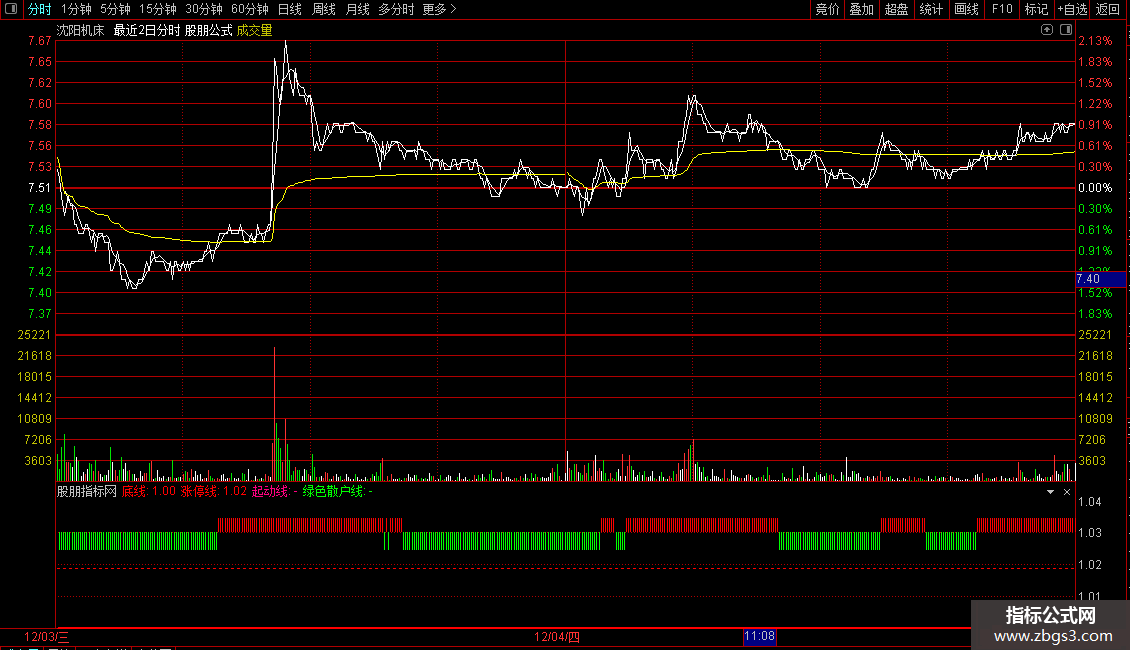1130x650 pixels.
Task: Open the 统计 statistics button
Action: pyautogui.click(x=931, y=9)
